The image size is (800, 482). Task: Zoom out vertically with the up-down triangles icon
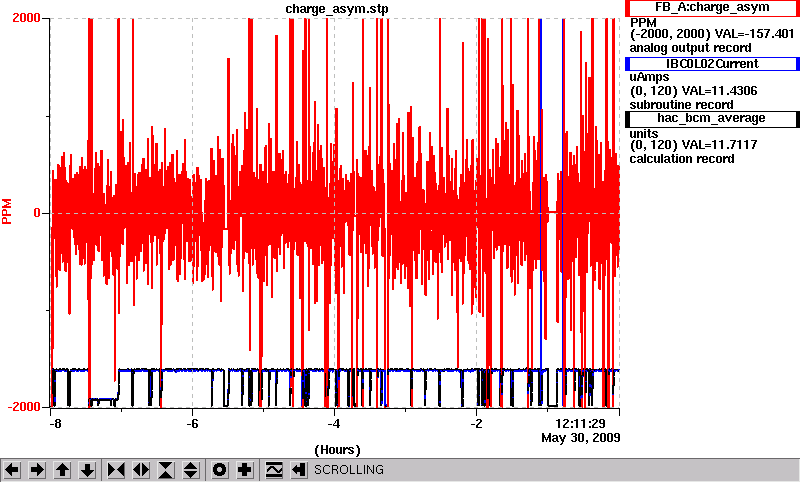click(191, 470)
